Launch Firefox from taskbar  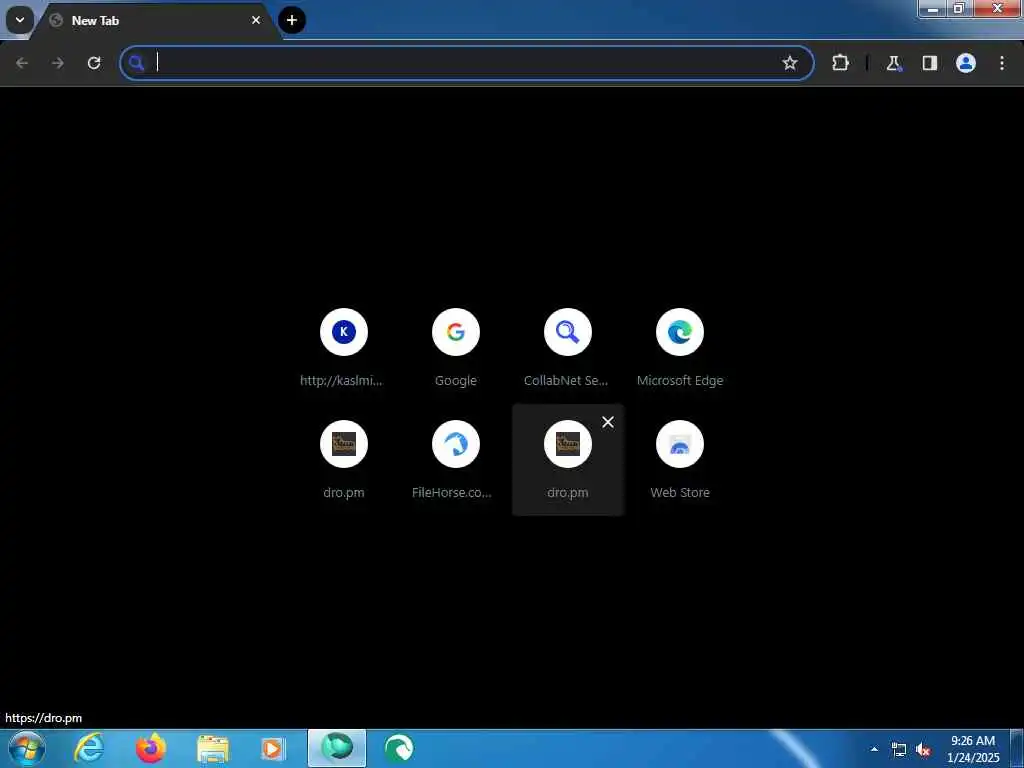click(x=150, y=748)
